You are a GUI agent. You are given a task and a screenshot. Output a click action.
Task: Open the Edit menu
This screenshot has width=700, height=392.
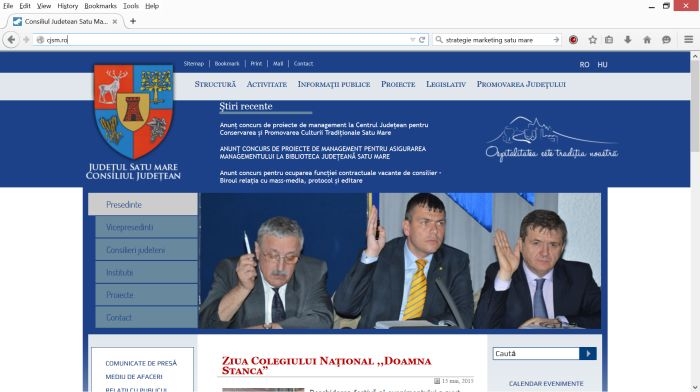pos(25,6)
